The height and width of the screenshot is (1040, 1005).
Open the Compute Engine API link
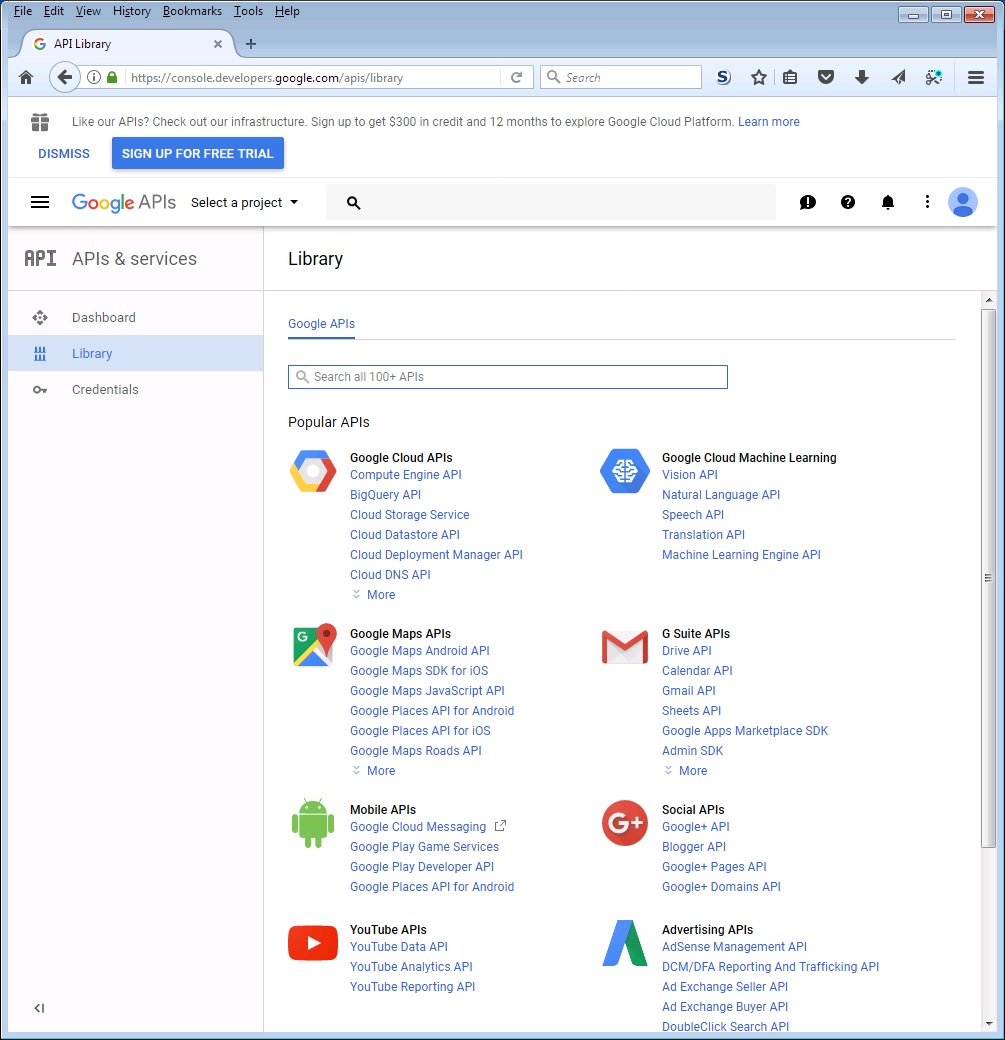405,475
